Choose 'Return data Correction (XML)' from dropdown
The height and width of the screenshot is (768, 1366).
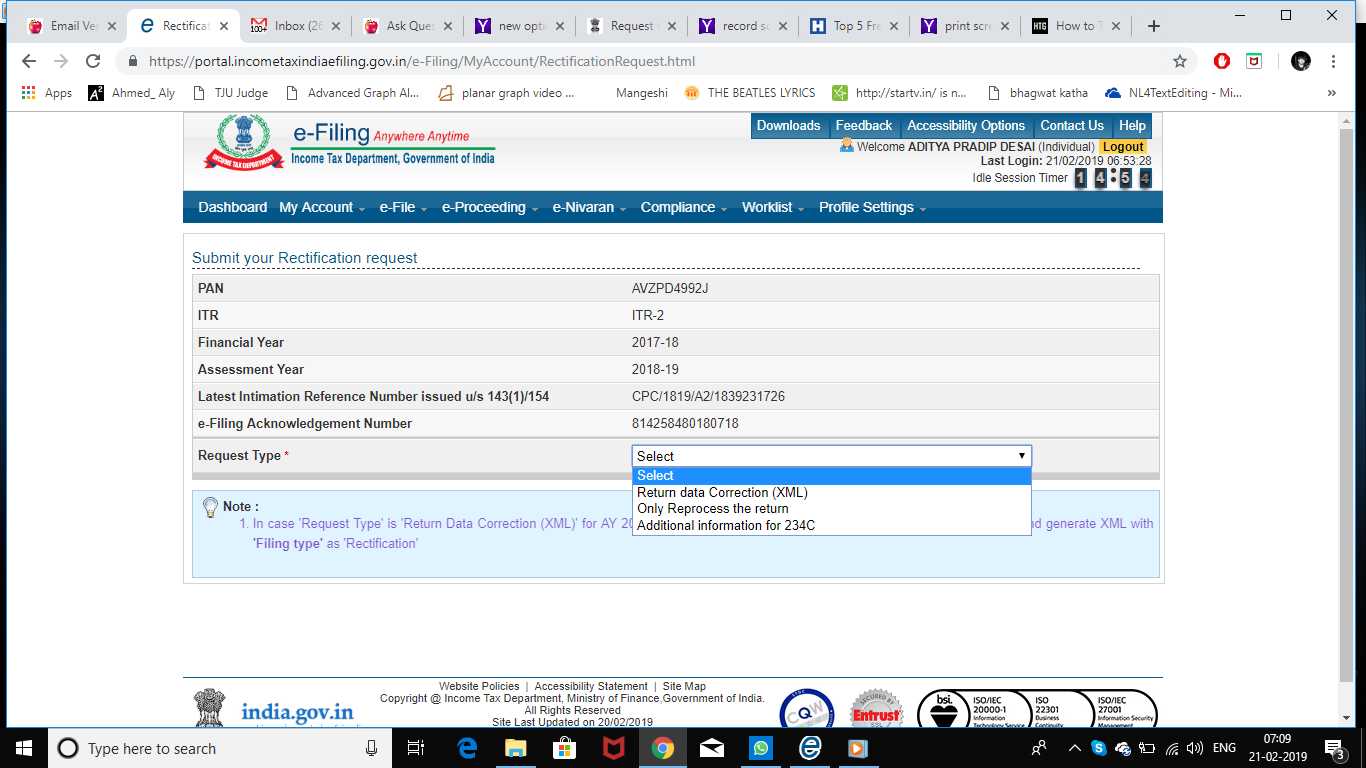point(722,492)
